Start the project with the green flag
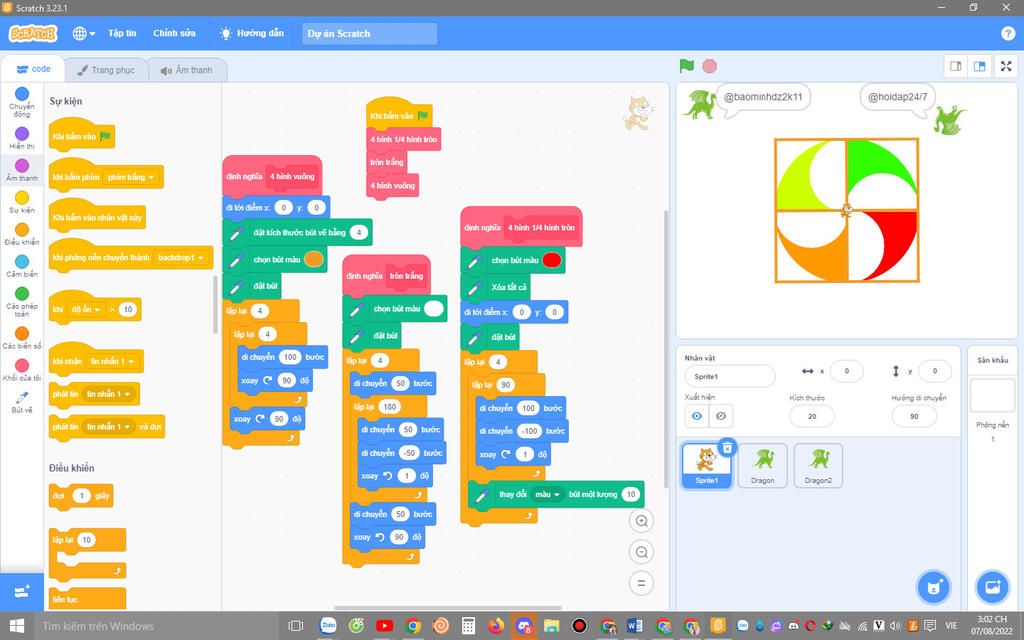The height and width of the screenshot is (640, 1024). [x=686, y=65]
